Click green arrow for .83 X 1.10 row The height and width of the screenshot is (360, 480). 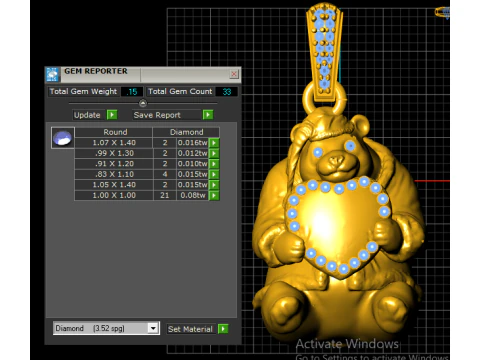tap(214, 174)
